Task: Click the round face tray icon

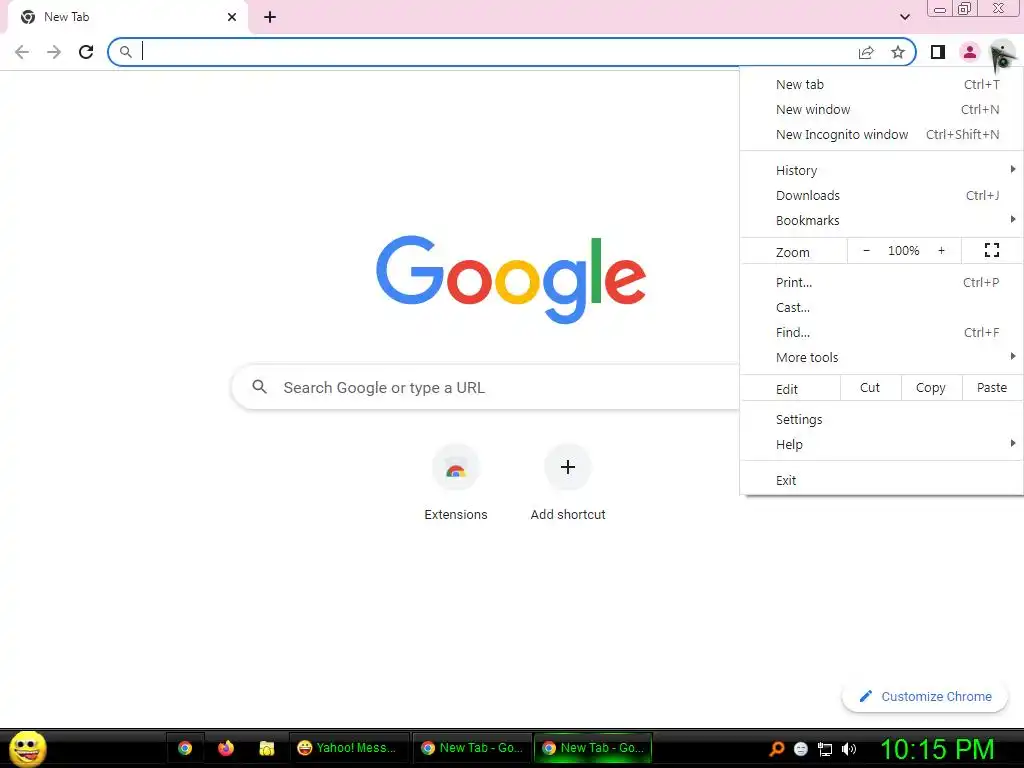Action: tap(801, 749)
